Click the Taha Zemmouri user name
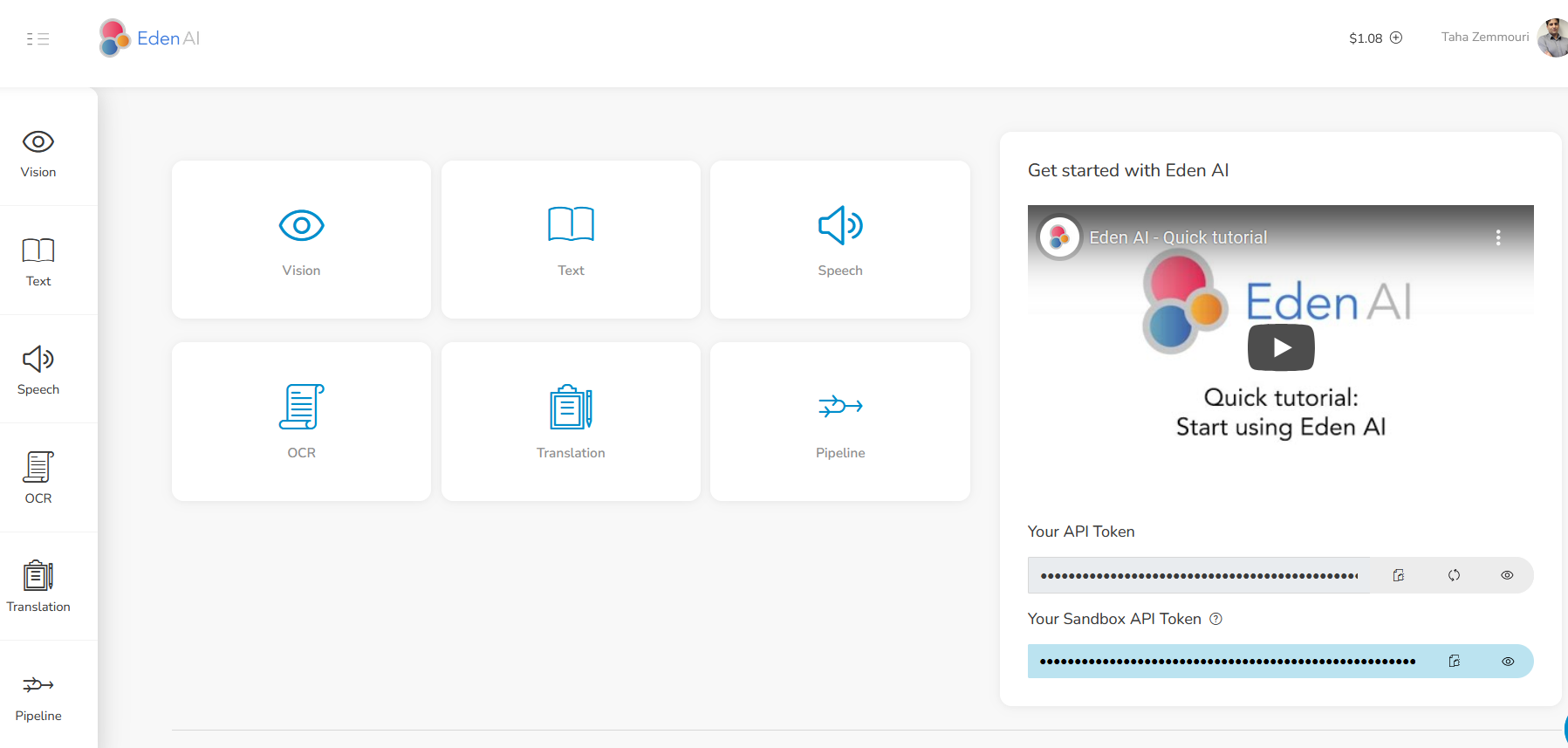The image size is (1568, 748). pyautogui.click(x=1485, y=37)
